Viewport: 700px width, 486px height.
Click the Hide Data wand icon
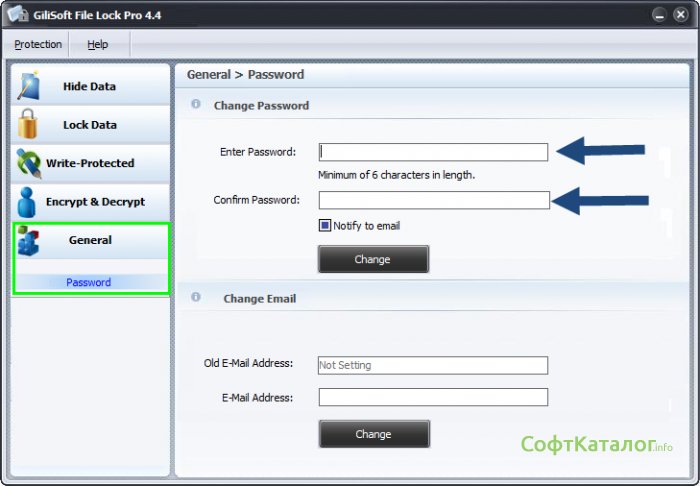click(28, 86)
